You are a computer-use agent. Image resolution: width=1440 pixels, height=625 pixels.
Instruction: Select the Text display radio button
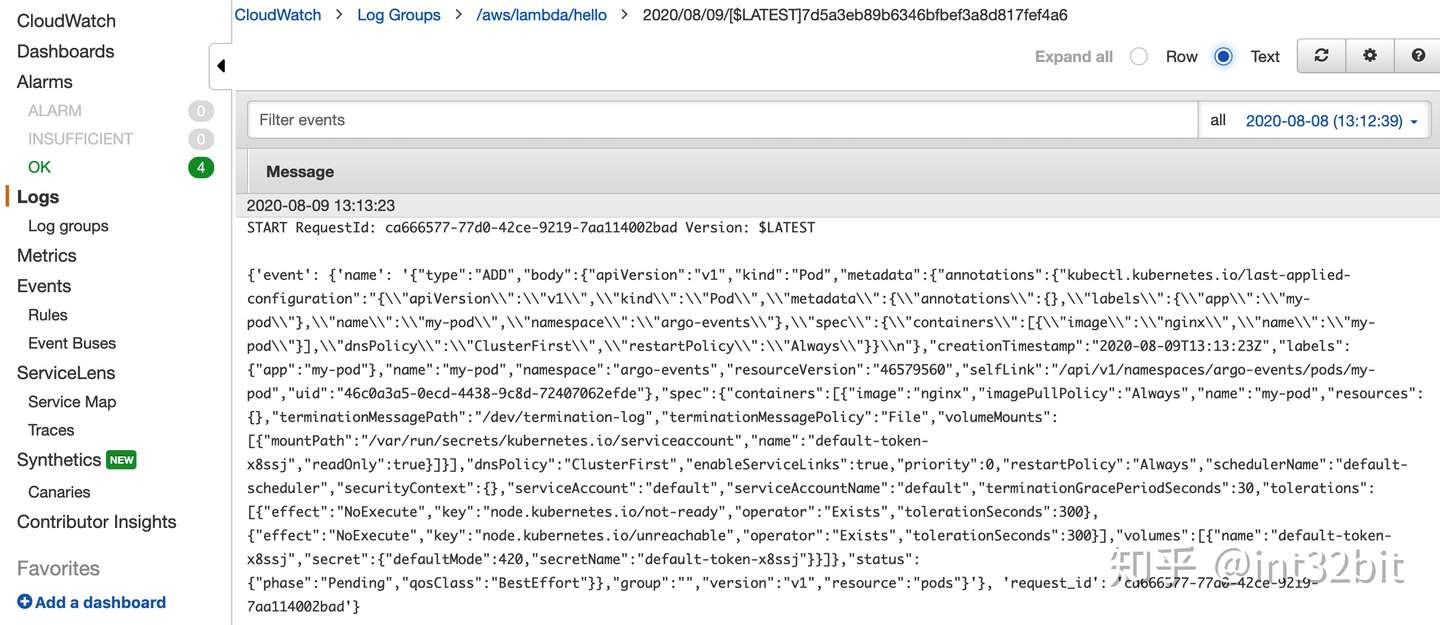pos(1223,57)
